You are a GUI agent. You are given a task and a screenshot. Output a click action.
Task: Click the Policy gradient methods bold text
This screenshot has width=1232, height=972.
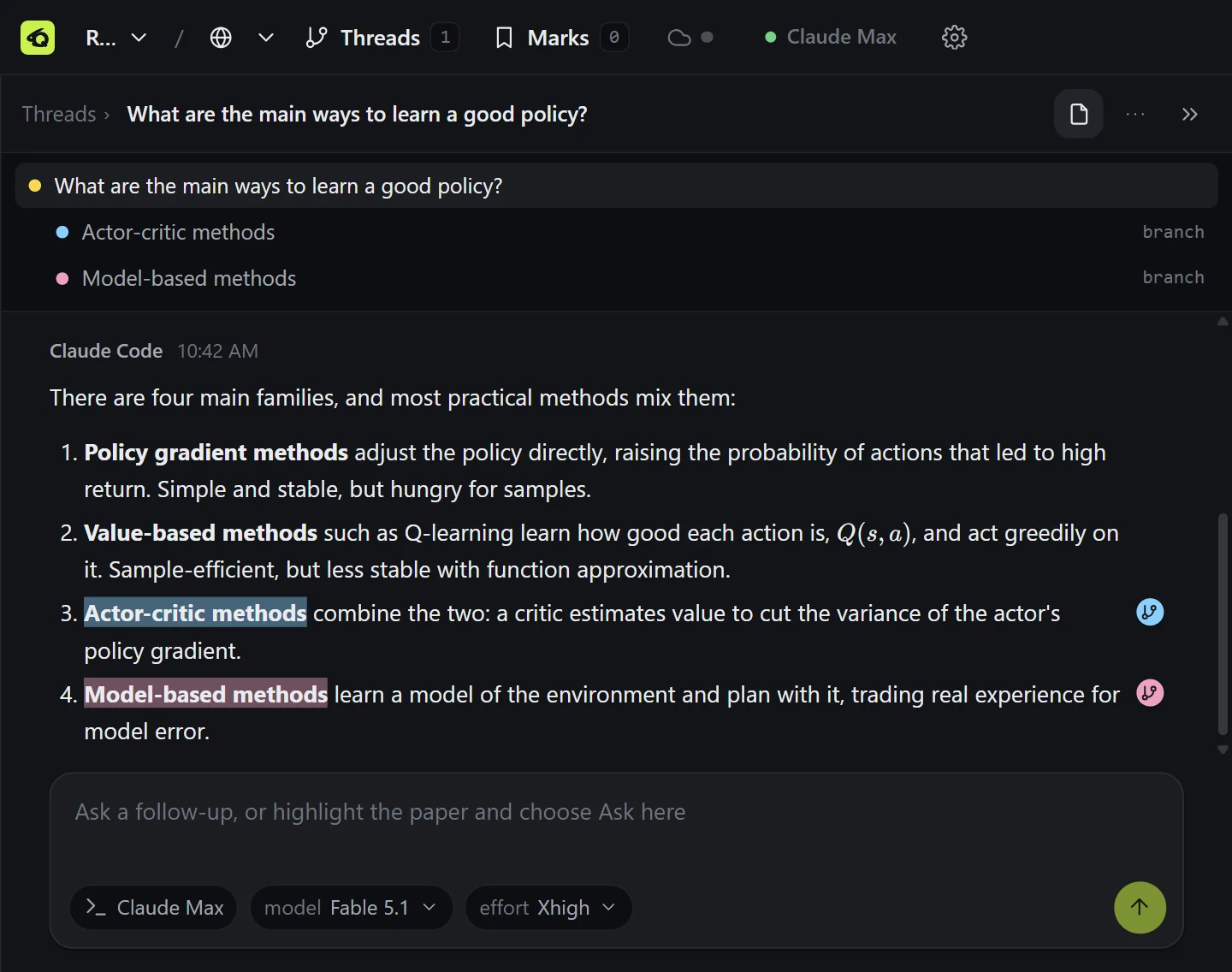click(x=216, y=452)
